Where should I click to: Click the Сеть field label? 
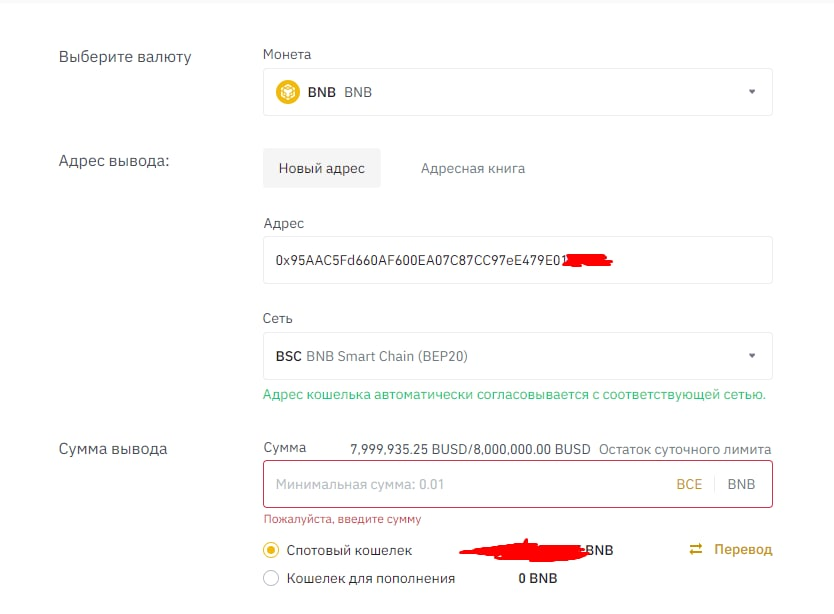[x=278, y=319]
